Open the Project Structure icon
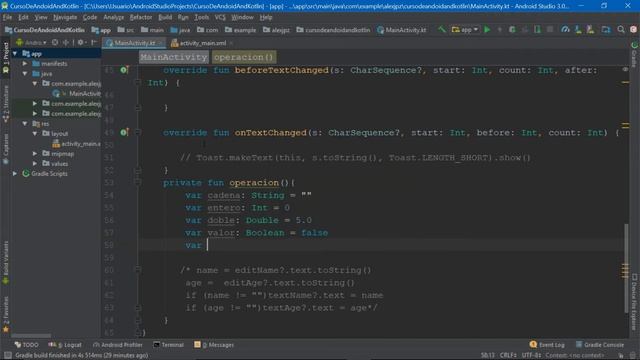This screenshot has width=640, height=360. (x=606, y=29)
